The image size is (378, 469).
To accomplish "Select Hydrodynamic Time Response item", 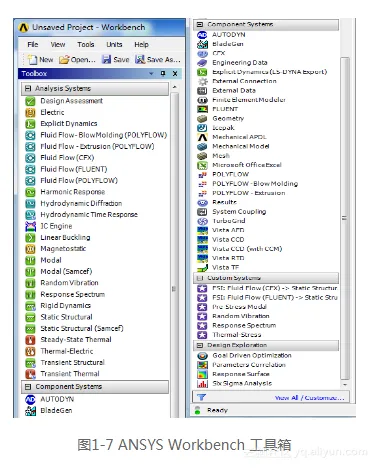I will [x=89, y=215].
